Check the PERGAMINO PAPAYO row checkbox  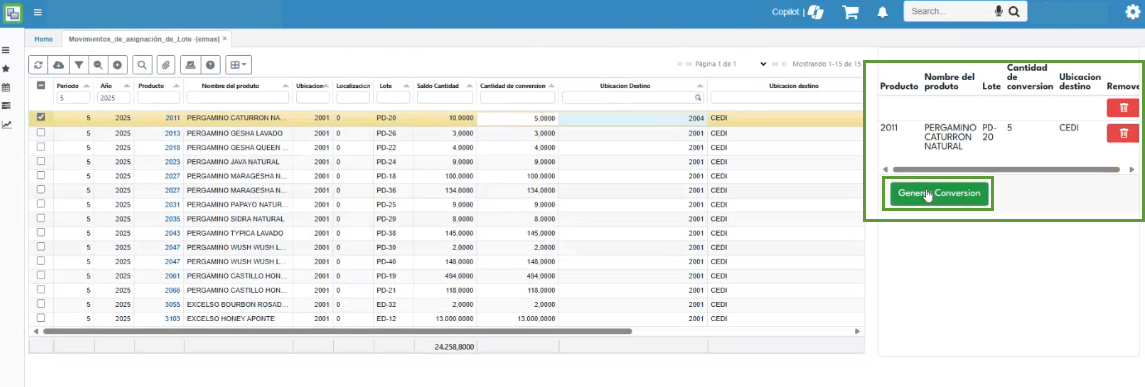41,204
